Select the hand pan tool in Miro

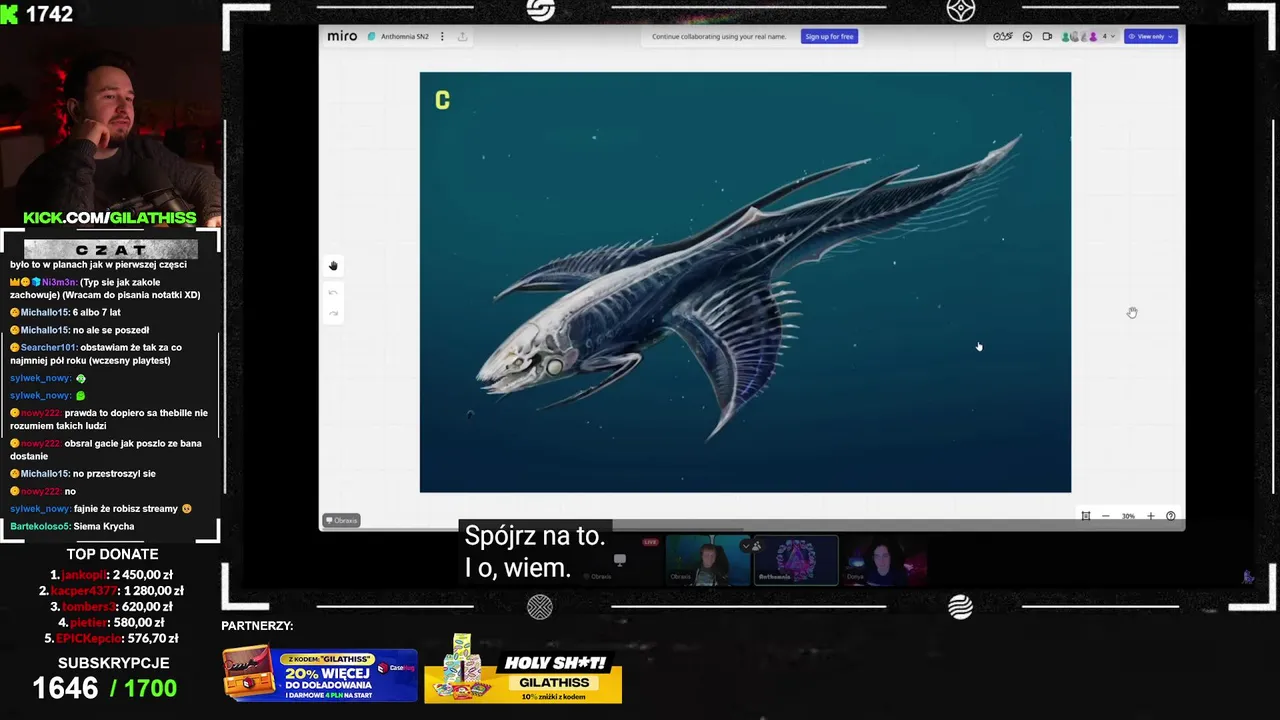click(333, 266)
